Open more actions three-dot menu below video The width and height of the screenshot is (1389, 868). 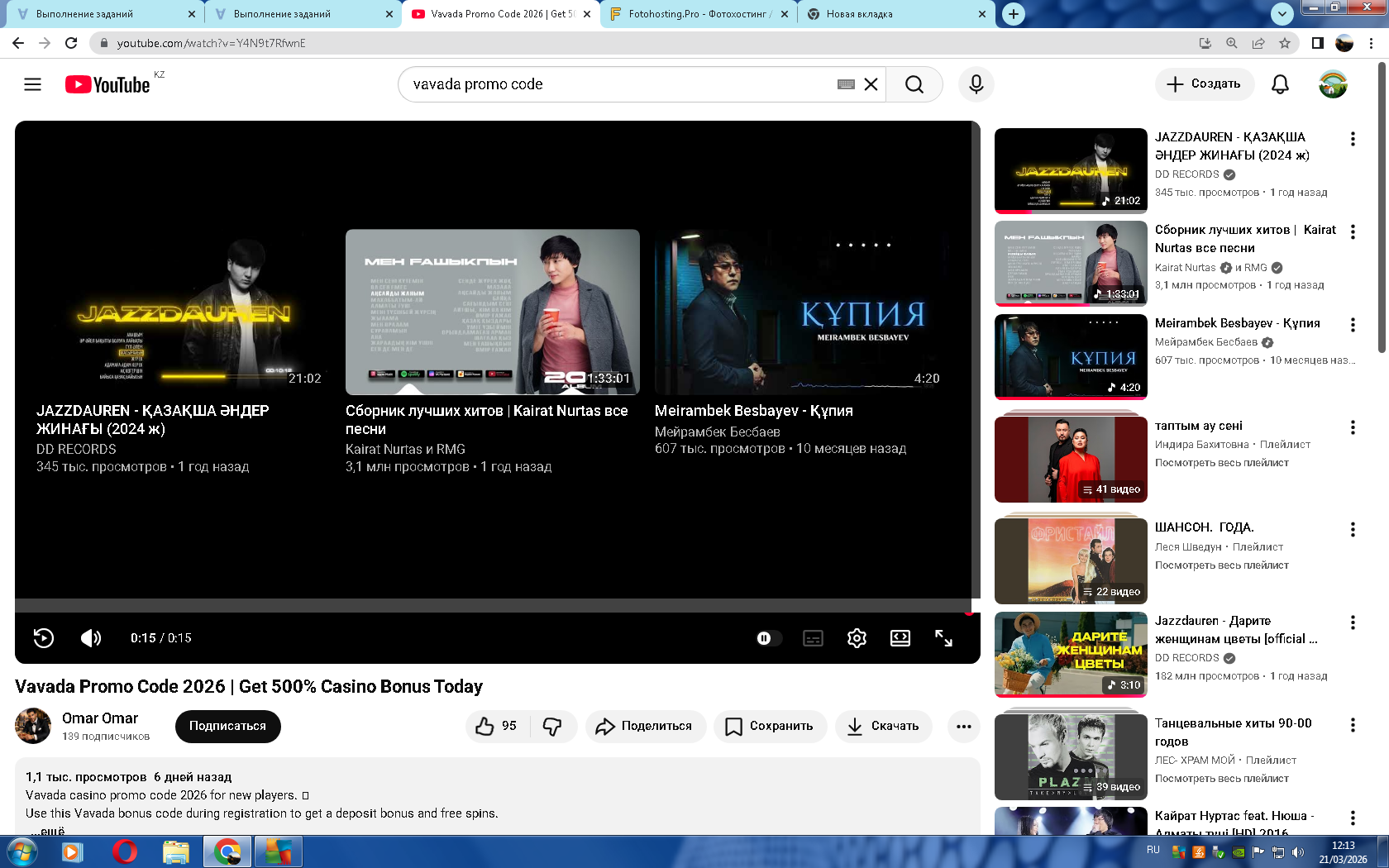click(963, 726)
